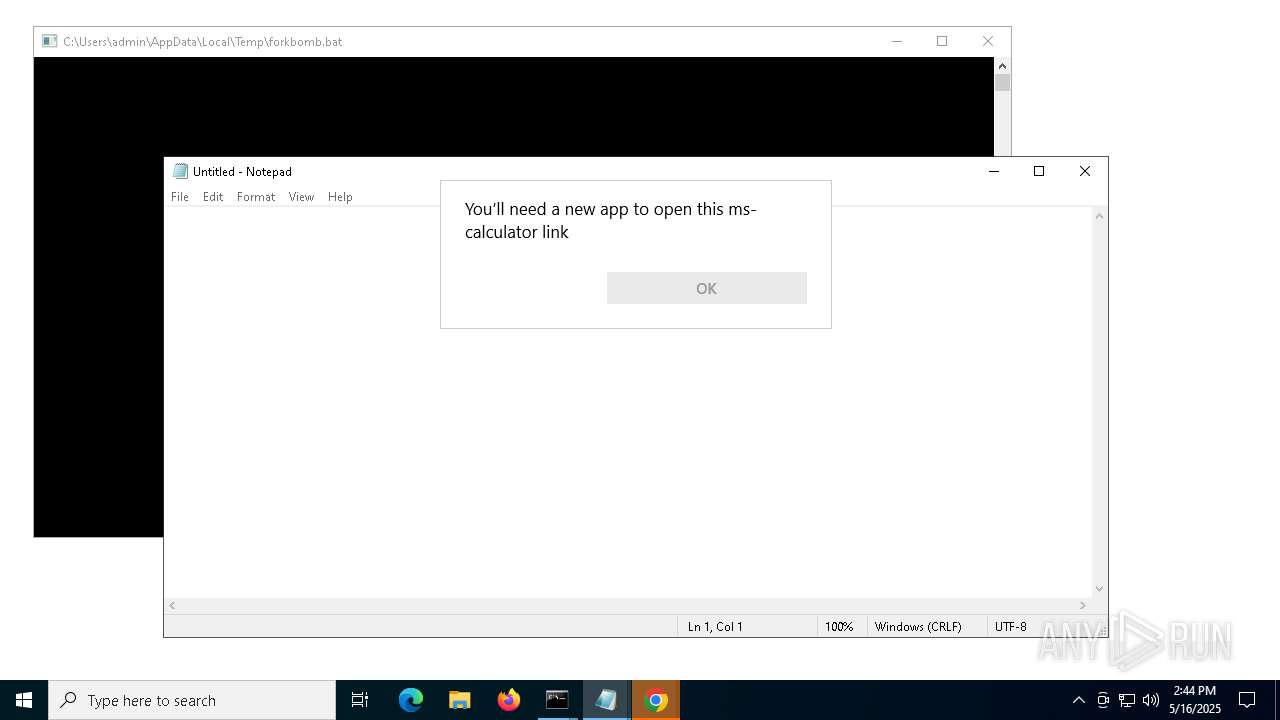Click the Notepad horizontal scroll left arrow
1280x720 pixels.
[173, 605]
